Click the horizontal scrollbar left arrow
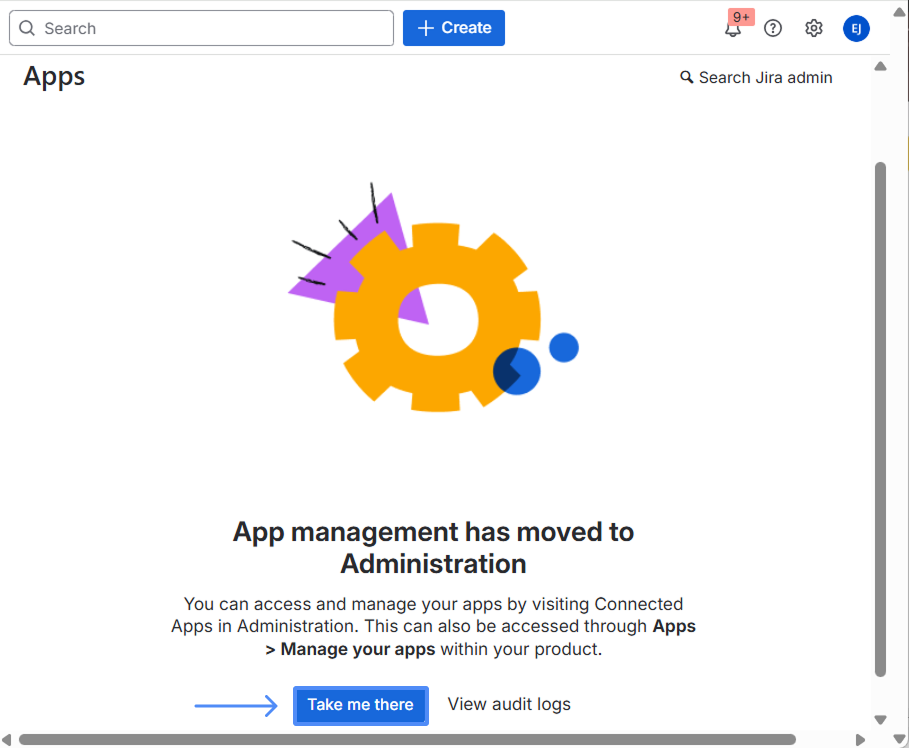The width and height of the screenshot is (909, 748). [8, 740]
